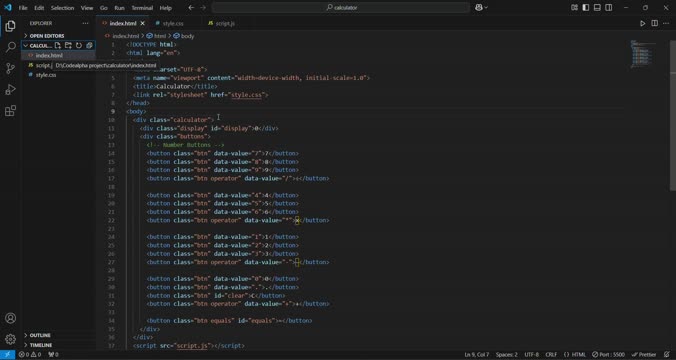Screen dimensions: 676x360
Task: Create a new folder in the Explorer
Action: (68, 45)
